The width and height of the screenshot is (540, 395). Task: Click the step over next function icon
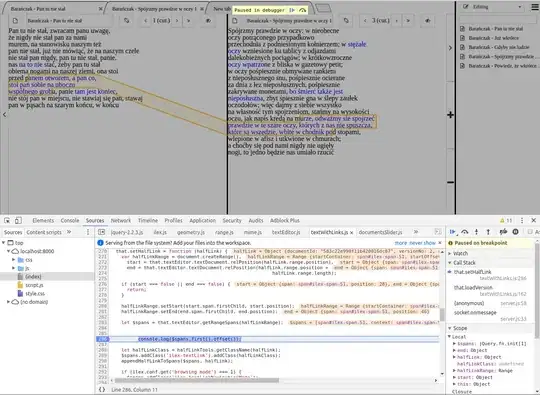tap(465, 232)
